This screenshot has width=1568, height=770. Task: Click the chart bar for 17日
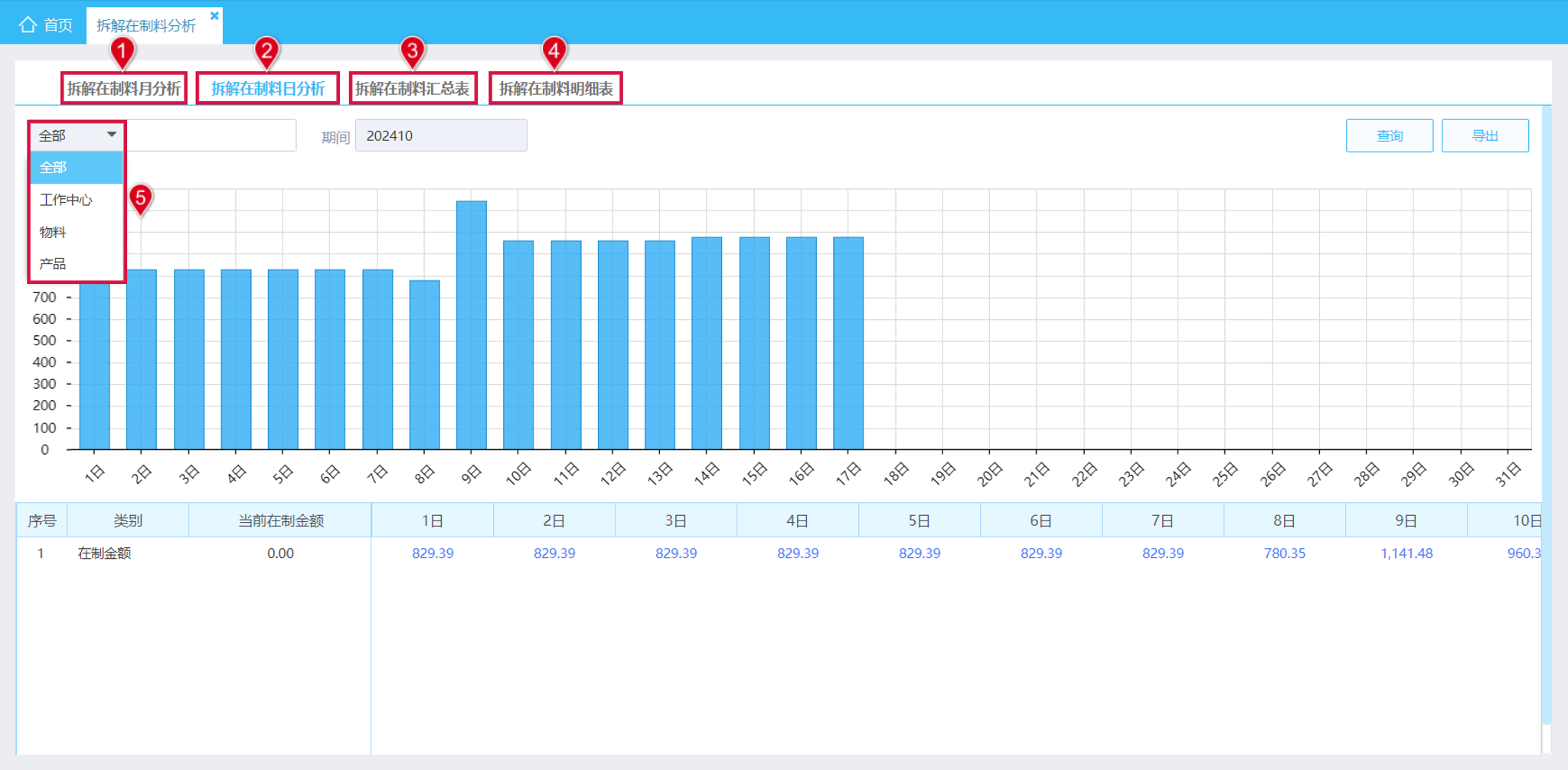coord(848,343)
